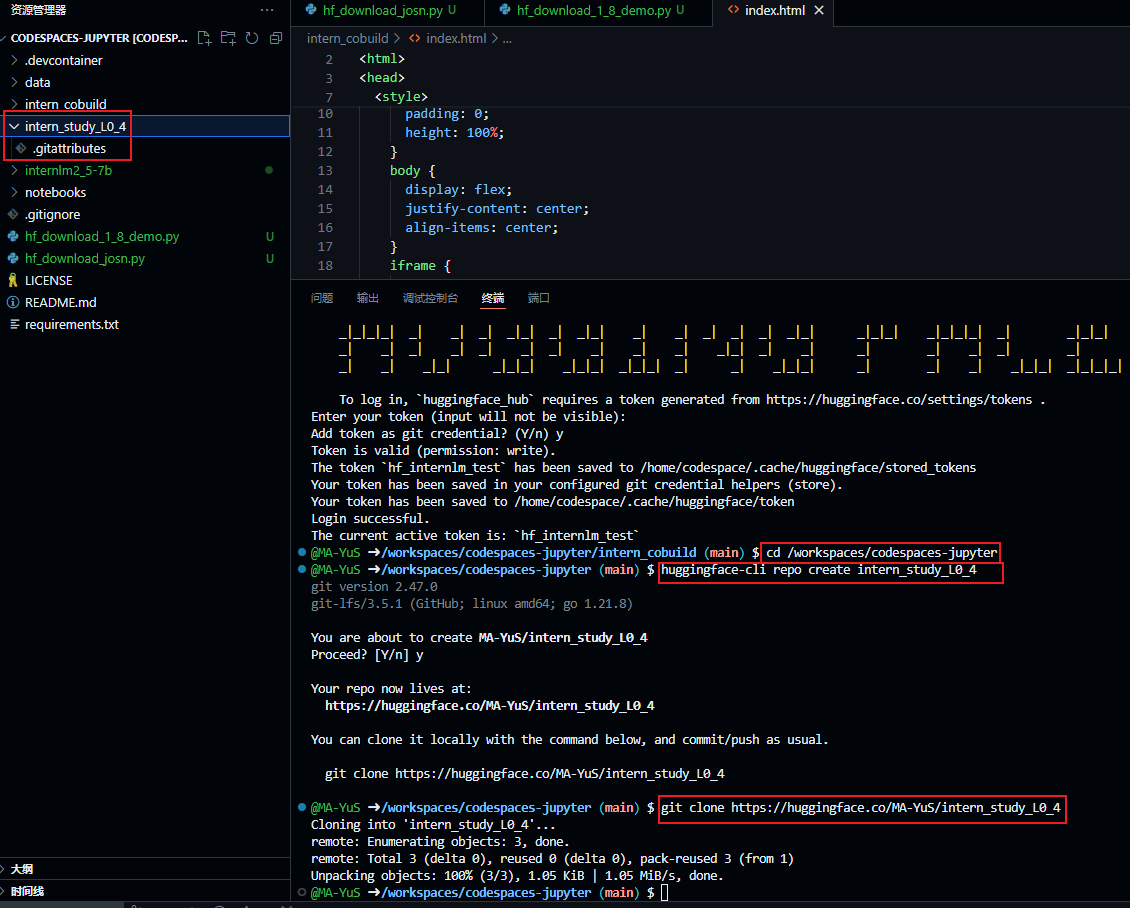Screen dimensions: 1130x908
Task: Expand the .devcontainer folder
Action: [x=14, y=61]
